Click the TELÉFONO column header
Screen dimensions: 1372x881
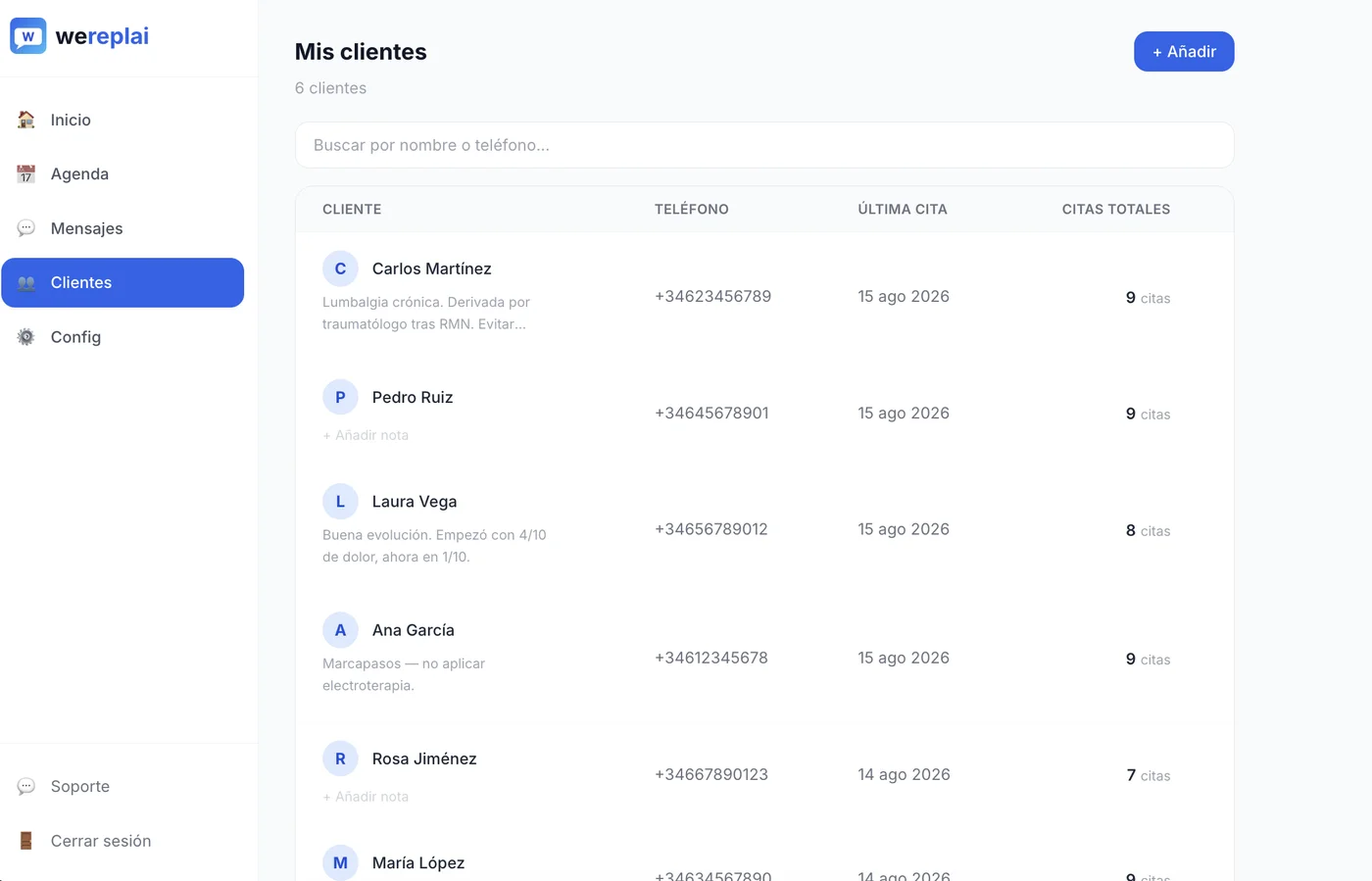tap(692, 209)
